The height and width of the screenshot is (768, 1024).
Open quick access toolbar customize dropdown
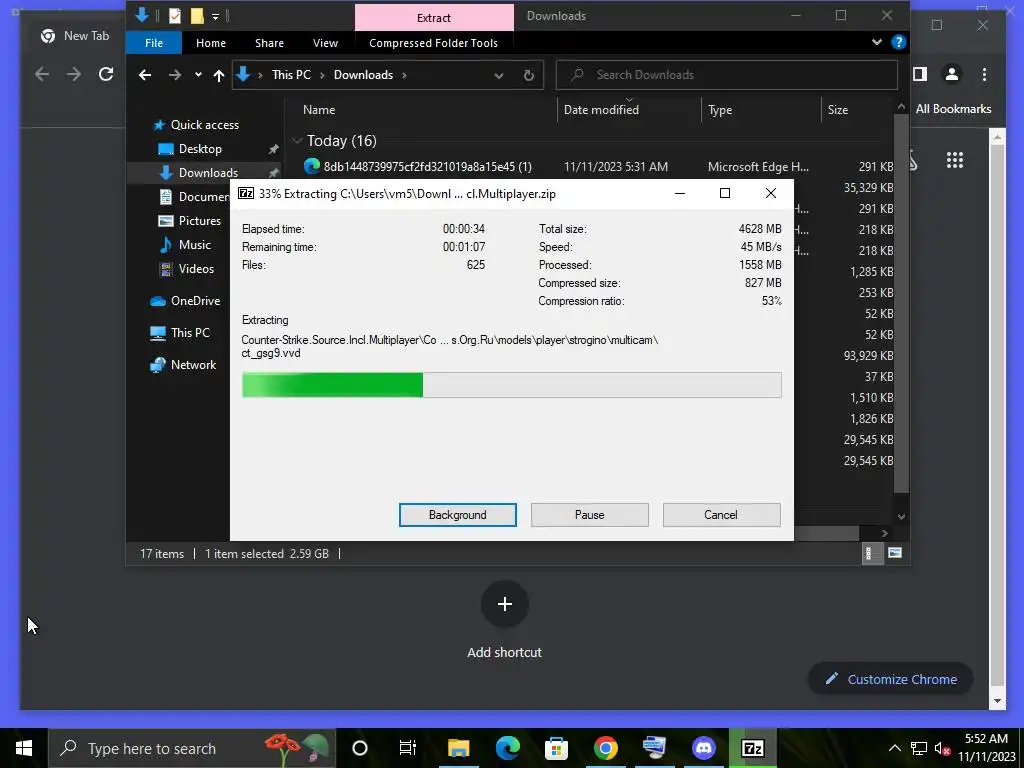coord(216,16)
